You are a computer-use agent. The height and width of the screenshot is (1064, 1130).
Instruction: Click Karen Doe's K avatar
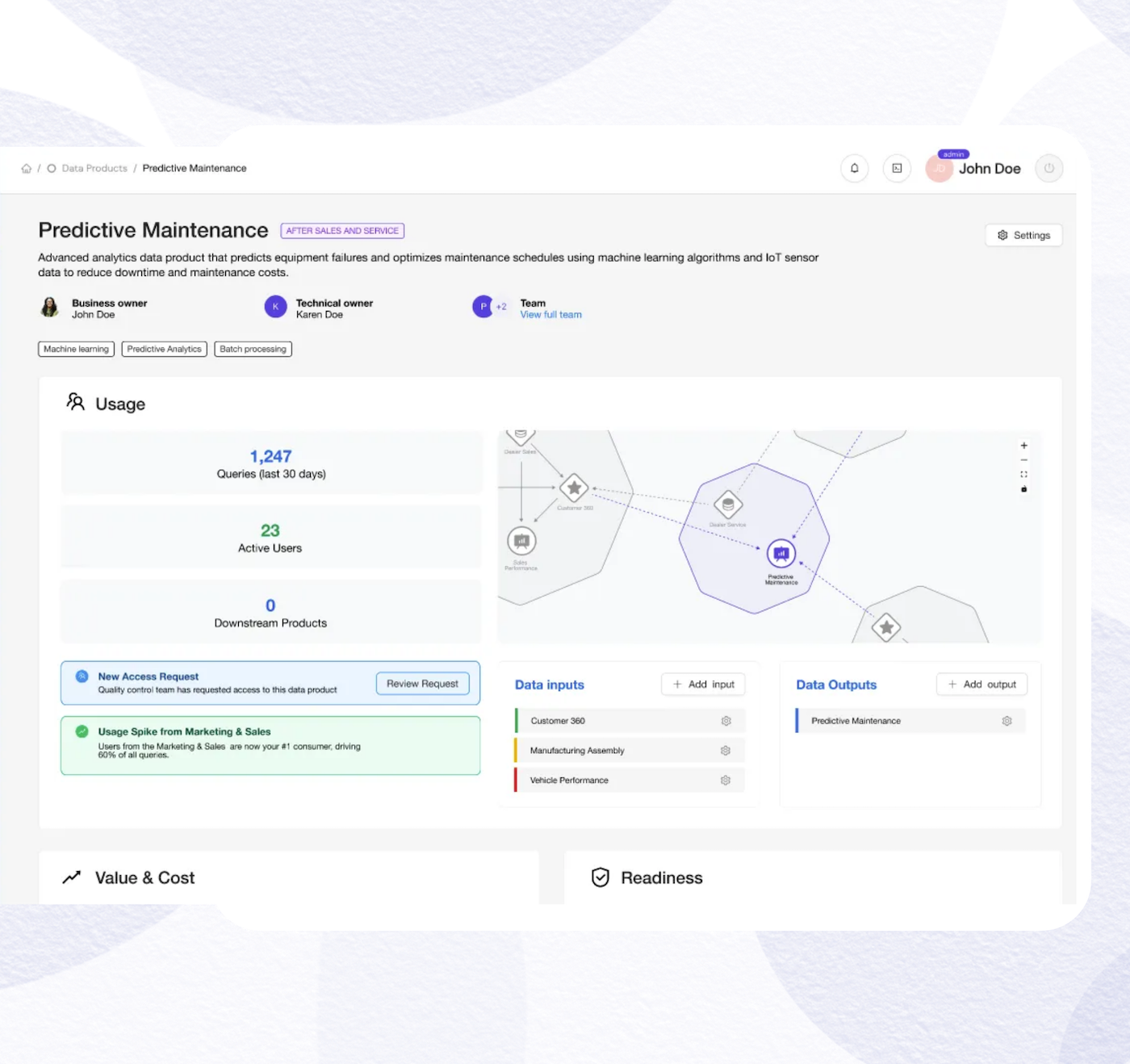click(275, 307)
